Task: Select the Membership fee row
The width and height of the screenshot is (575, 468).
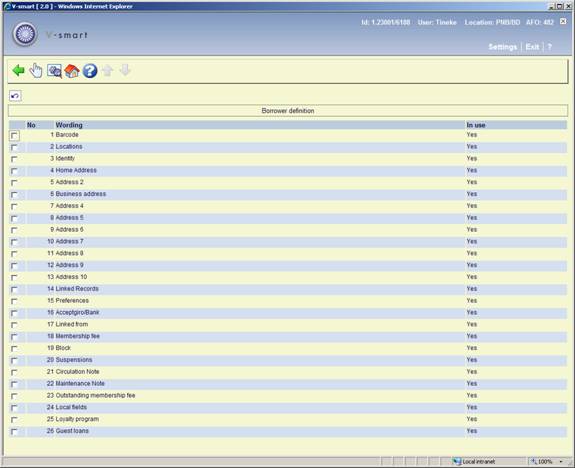Action: 288,336
